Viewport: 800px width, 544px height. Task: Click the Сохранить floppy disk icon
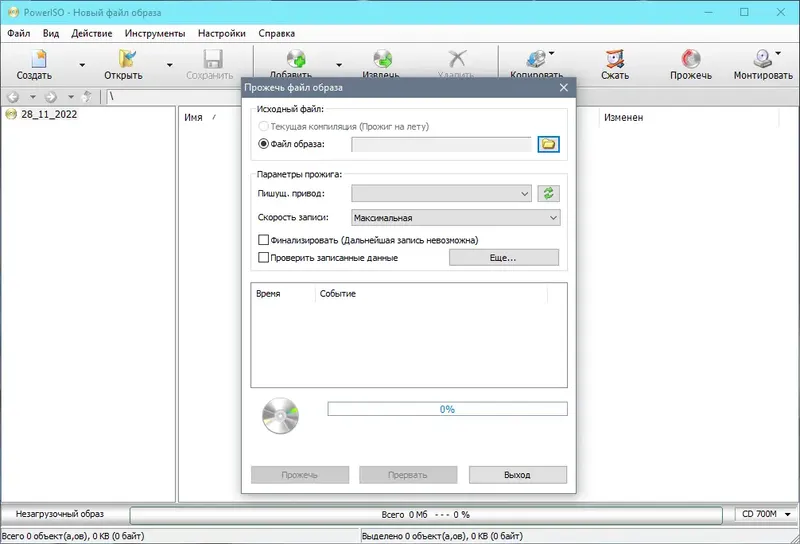(x=213, y=59)
